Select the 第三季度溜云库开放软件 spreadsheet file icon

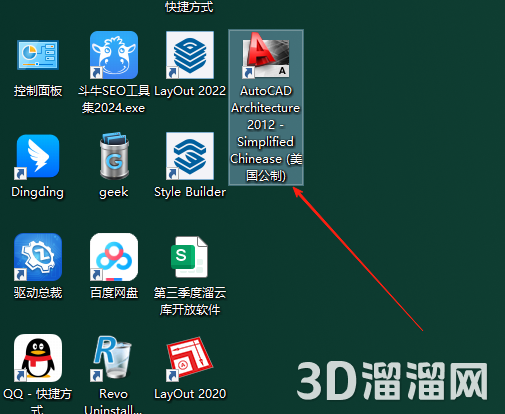pyautogui.click(x=189, y=257)
